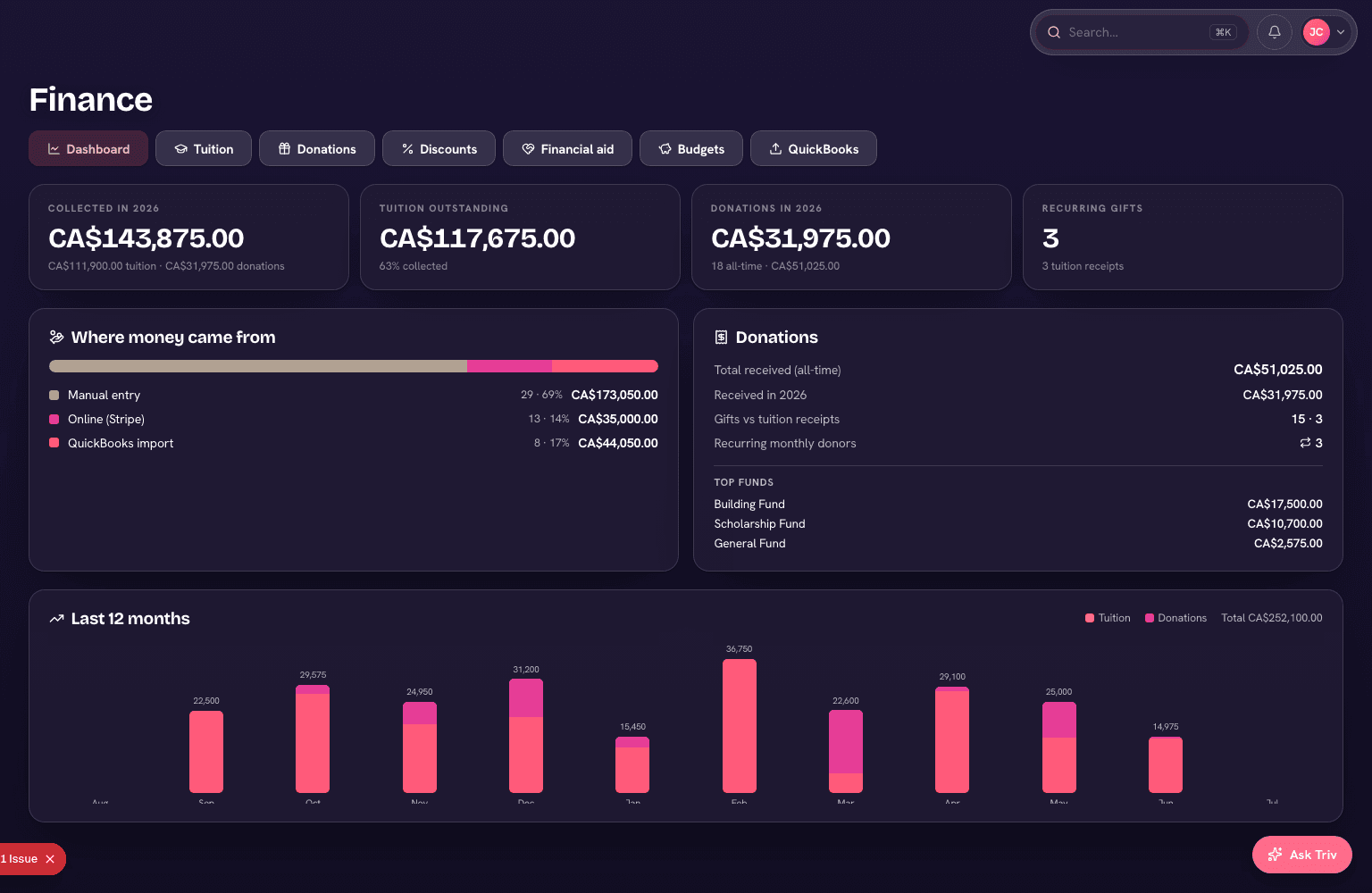Open the Financial aid tab
This screenshot has width=1372, height=893.
pos(567,148)
